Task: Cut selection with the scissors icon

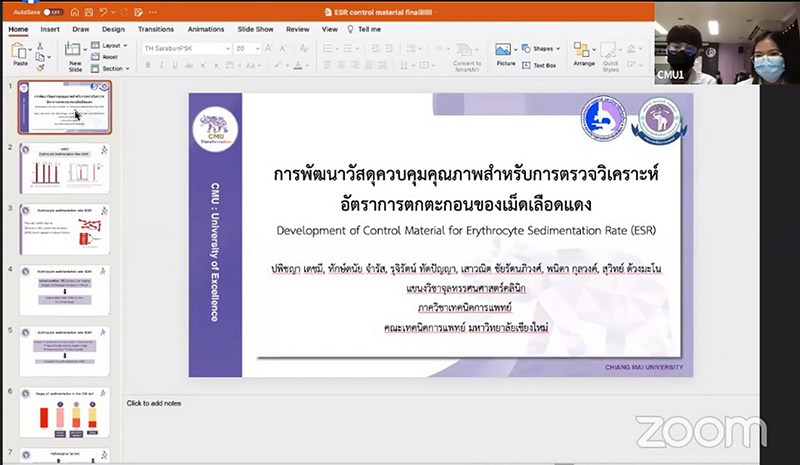Action: 40,46
